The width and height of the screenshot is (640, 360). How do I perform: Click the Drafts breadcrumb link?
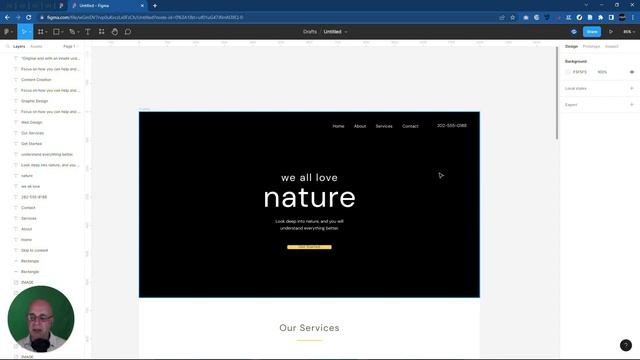pos(310,32)
